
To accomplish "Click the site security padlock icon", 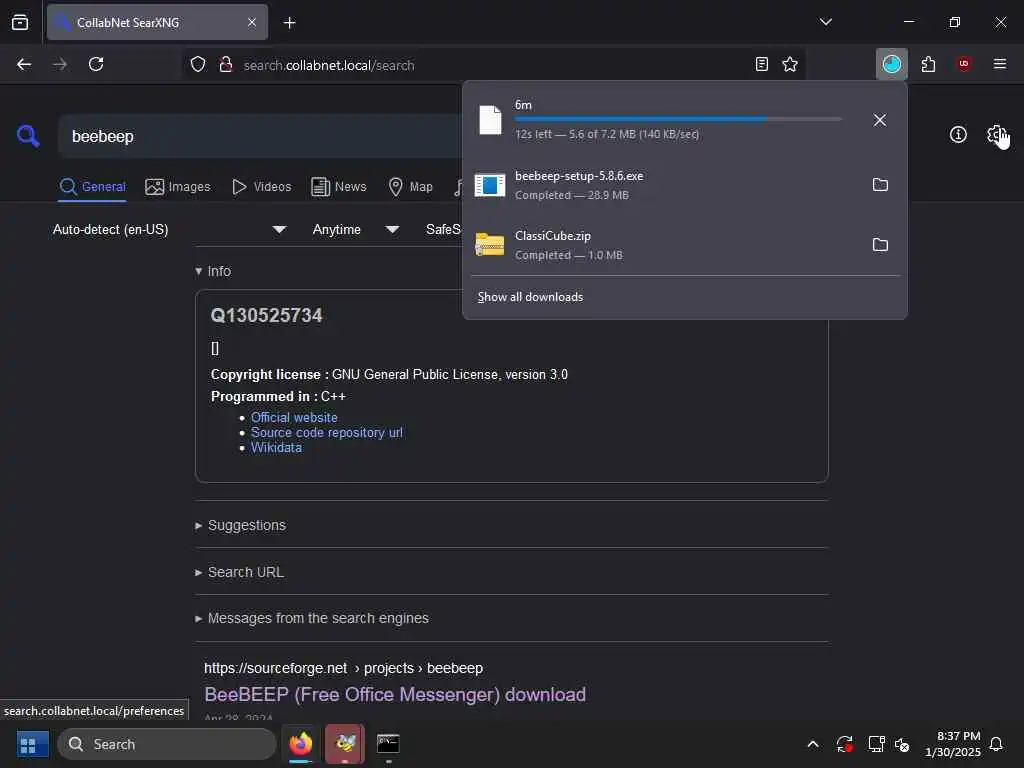I will pos(226,64).
